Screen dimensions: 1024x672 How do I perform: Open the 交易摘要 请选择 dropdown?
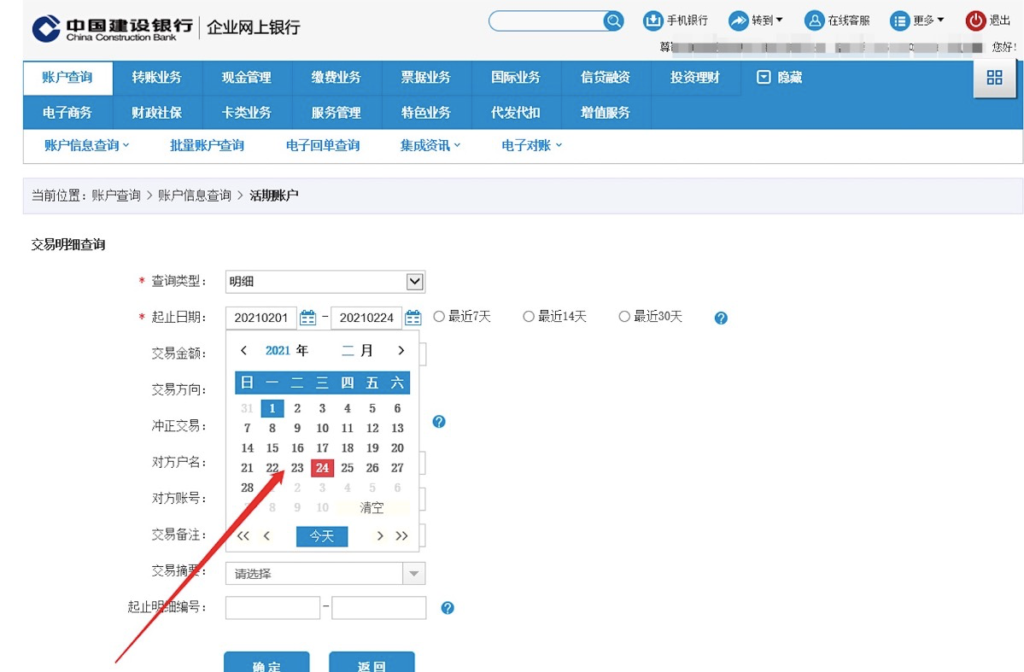[x=325, y=573]
